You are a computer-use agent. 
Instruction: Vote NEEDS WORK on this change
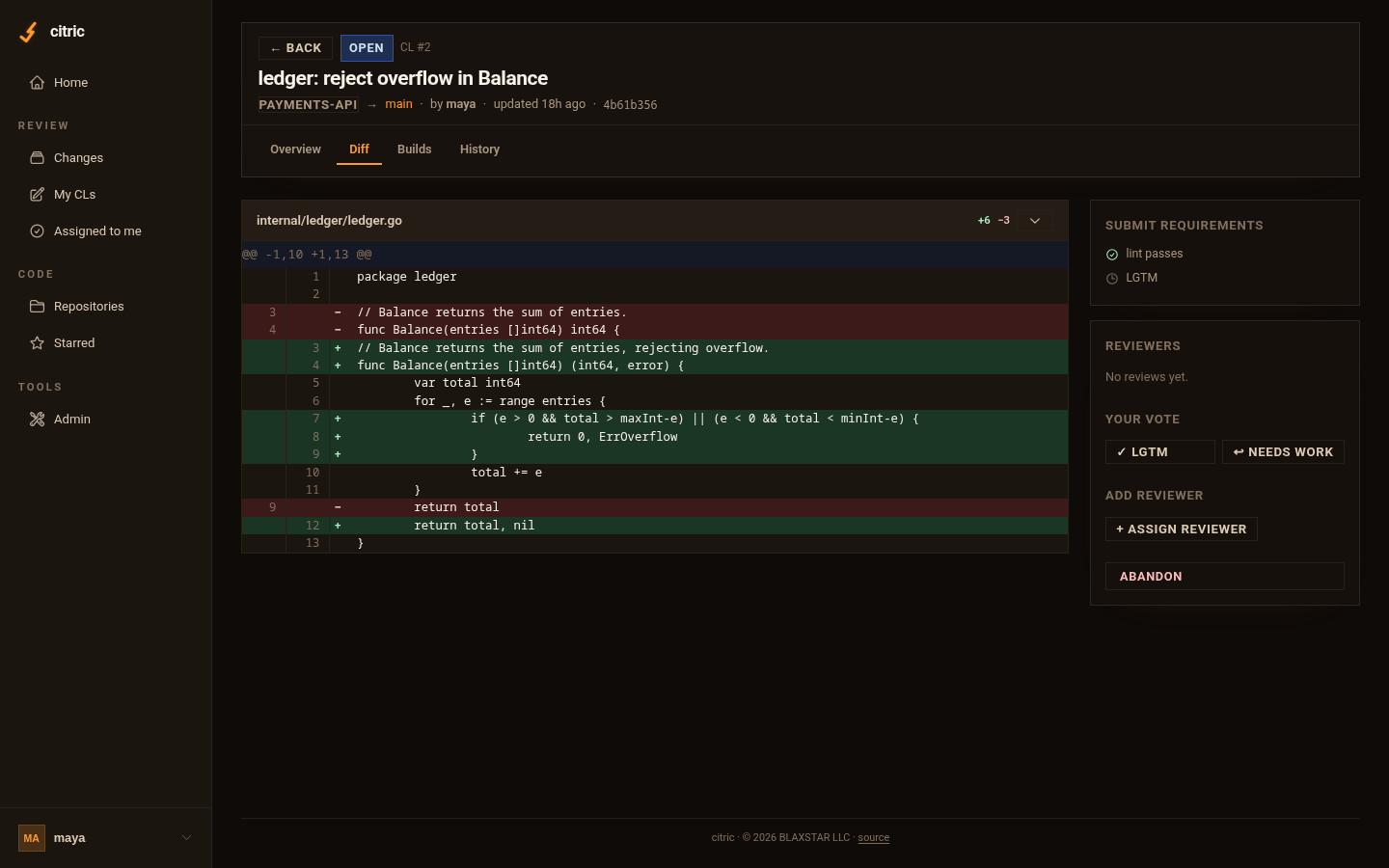coord(1283,452)
